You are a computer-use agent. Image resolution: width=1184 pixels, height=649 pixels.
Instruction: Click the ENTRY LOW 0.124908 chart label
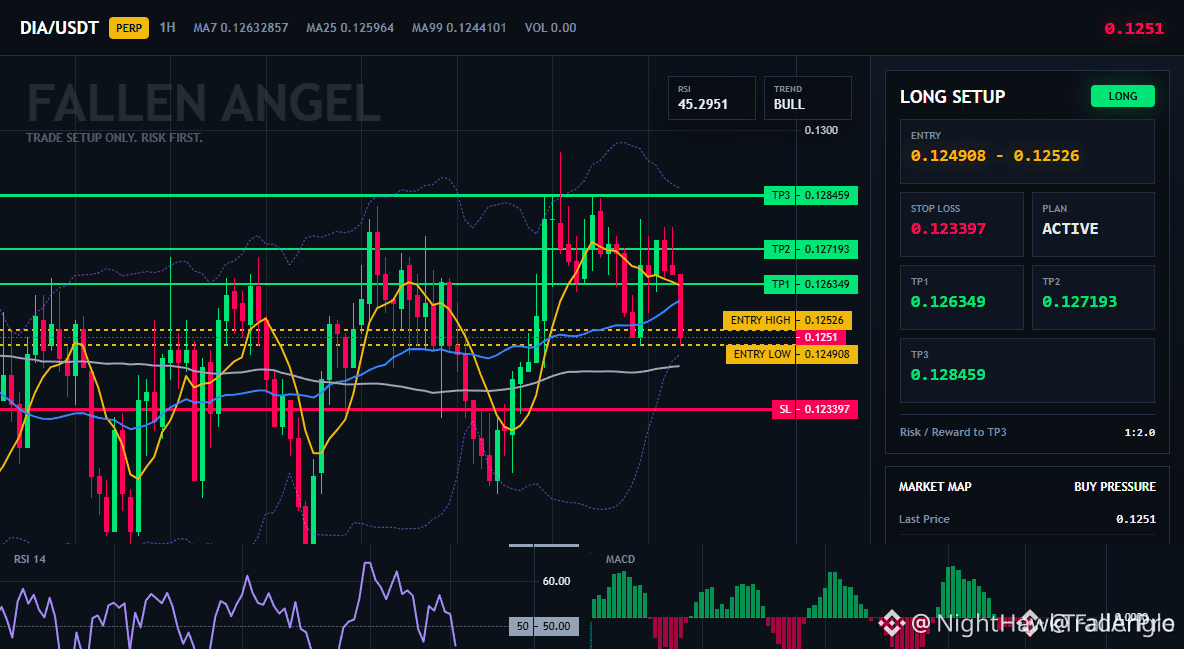coord(791,354)
